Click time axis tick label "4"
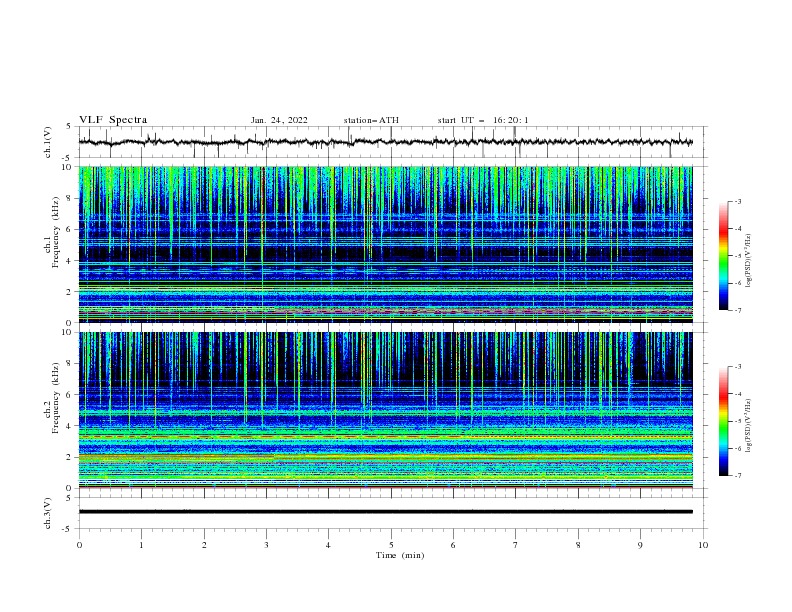The height and width of the screenshot is (612, 792). 329,545
